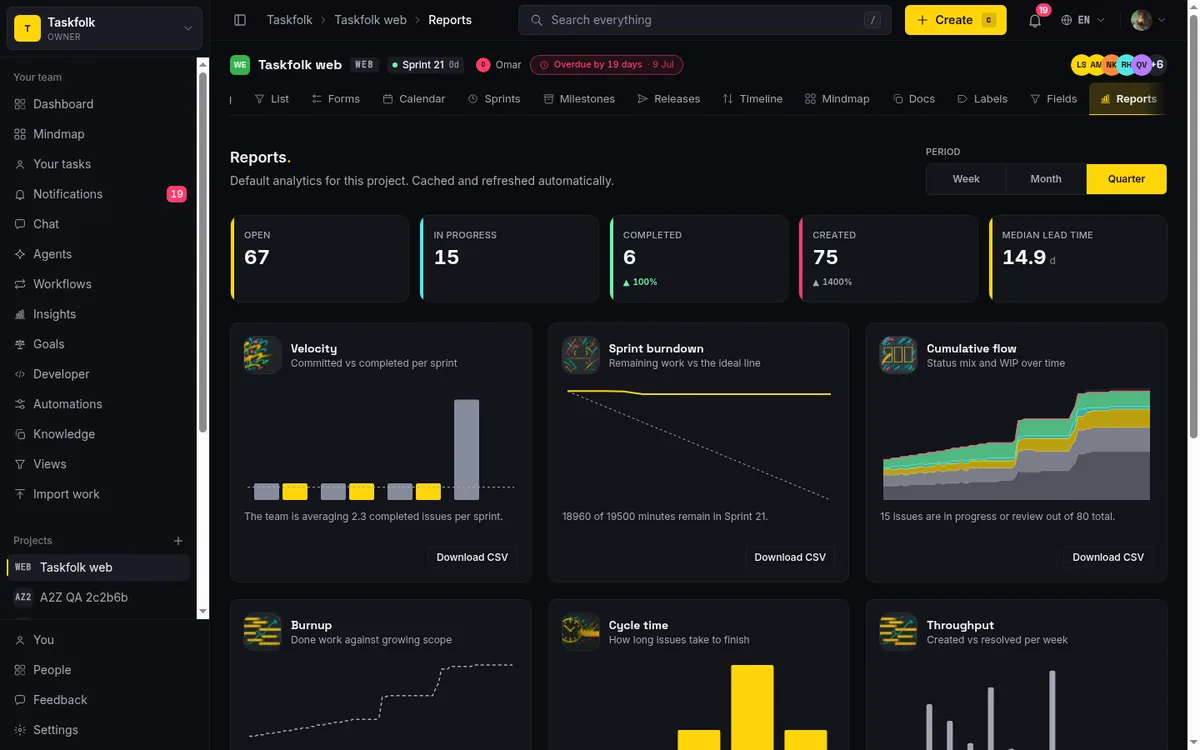This screenshot has width=1200, height=750.
Task: Click the Throughput report icon
Action: click(898, 631)
